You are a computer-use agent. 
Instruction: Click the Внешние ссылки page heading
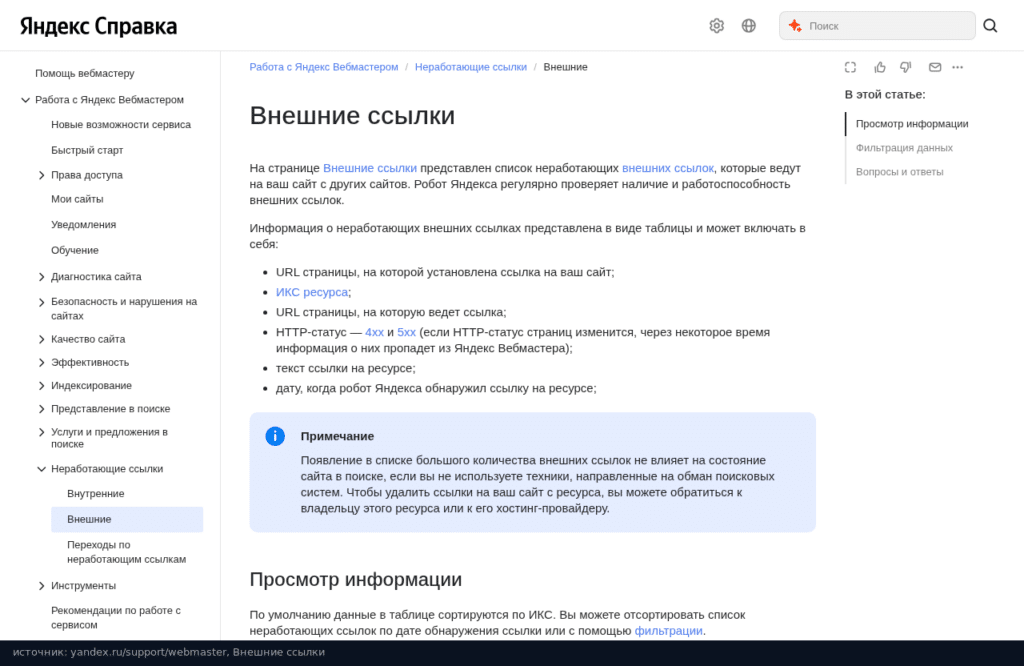[x=352, y=116]
